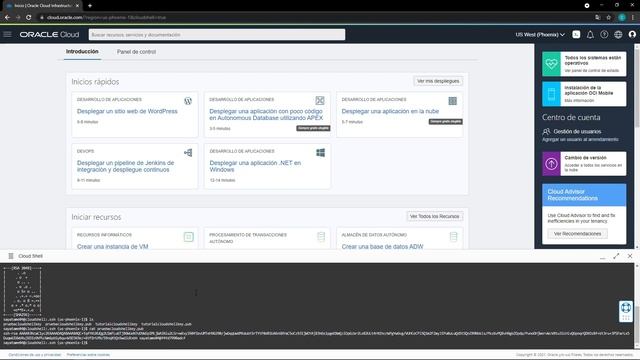Open Condiciones de uso y privacidad footer link

[35, 355]
